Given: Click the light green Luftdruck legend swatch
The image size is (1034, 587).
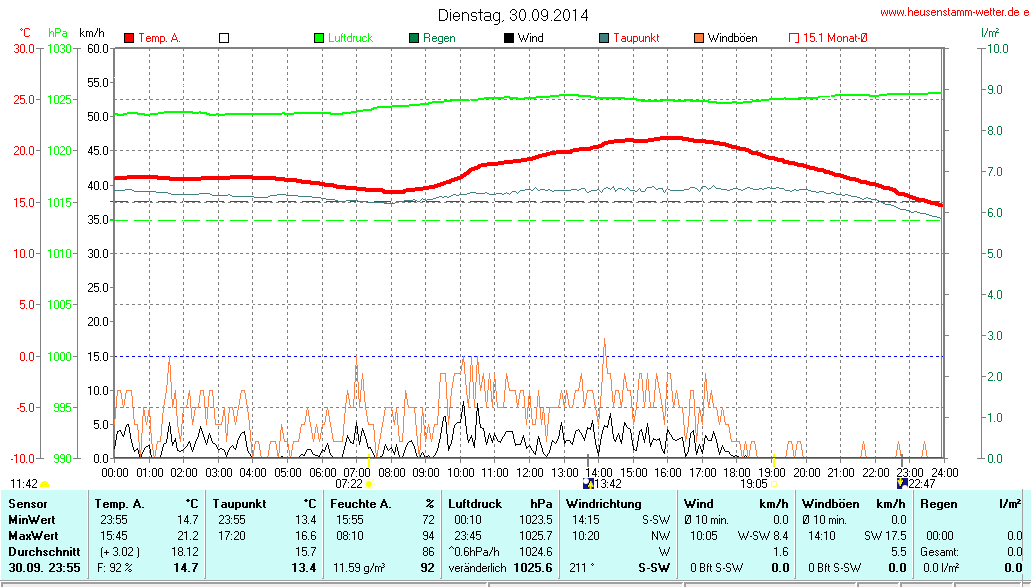Looking at the screenshot, I should [319, 38].
